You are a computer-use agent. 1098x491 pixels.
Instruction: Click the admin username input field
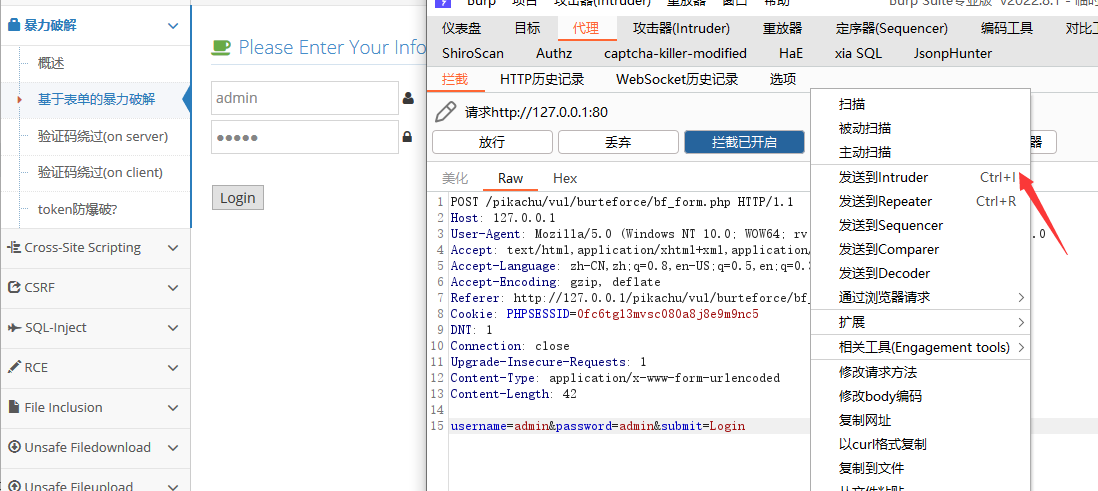point(305,98)
